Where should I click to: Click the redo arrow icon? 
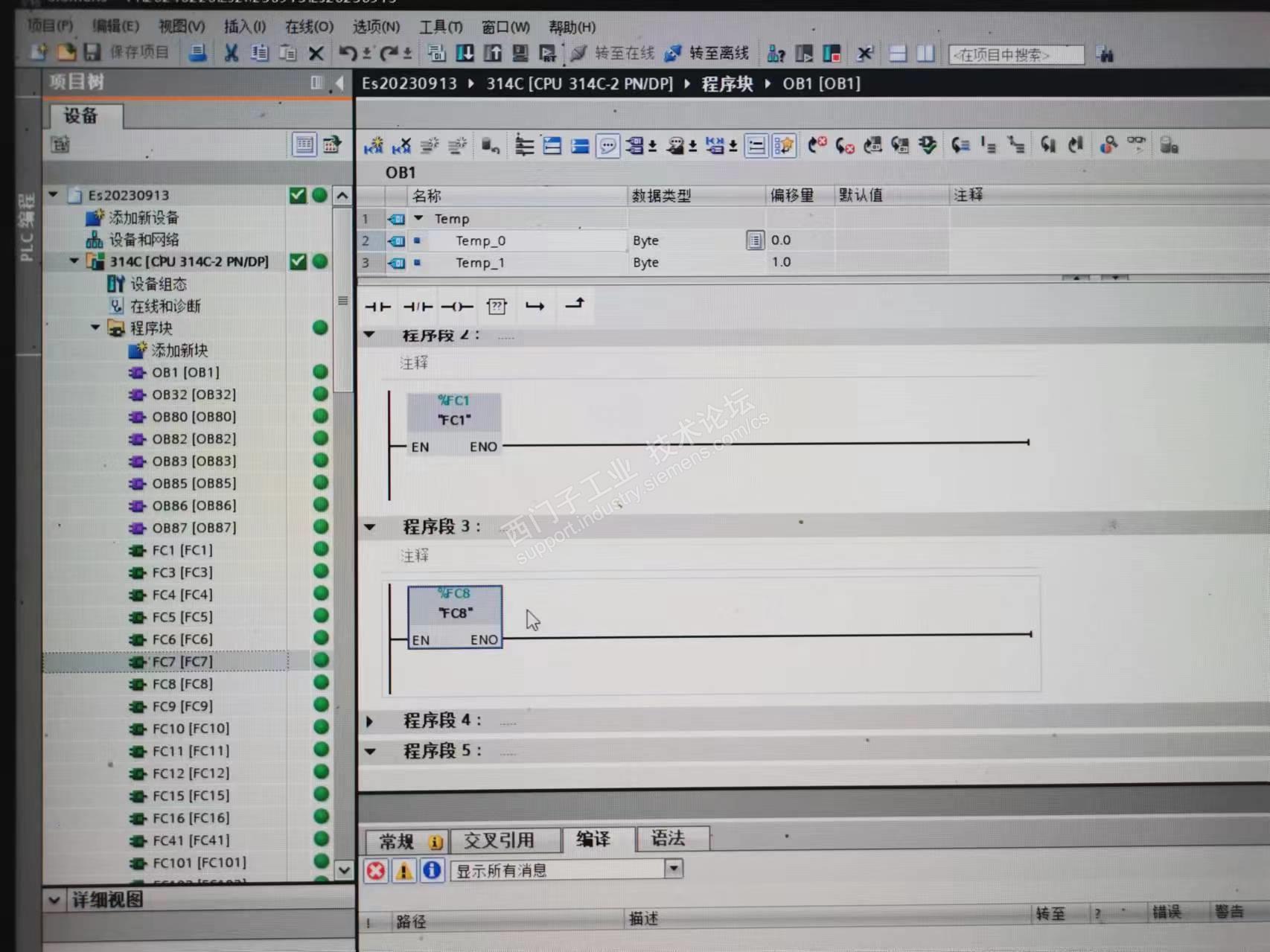coord(388,53)
